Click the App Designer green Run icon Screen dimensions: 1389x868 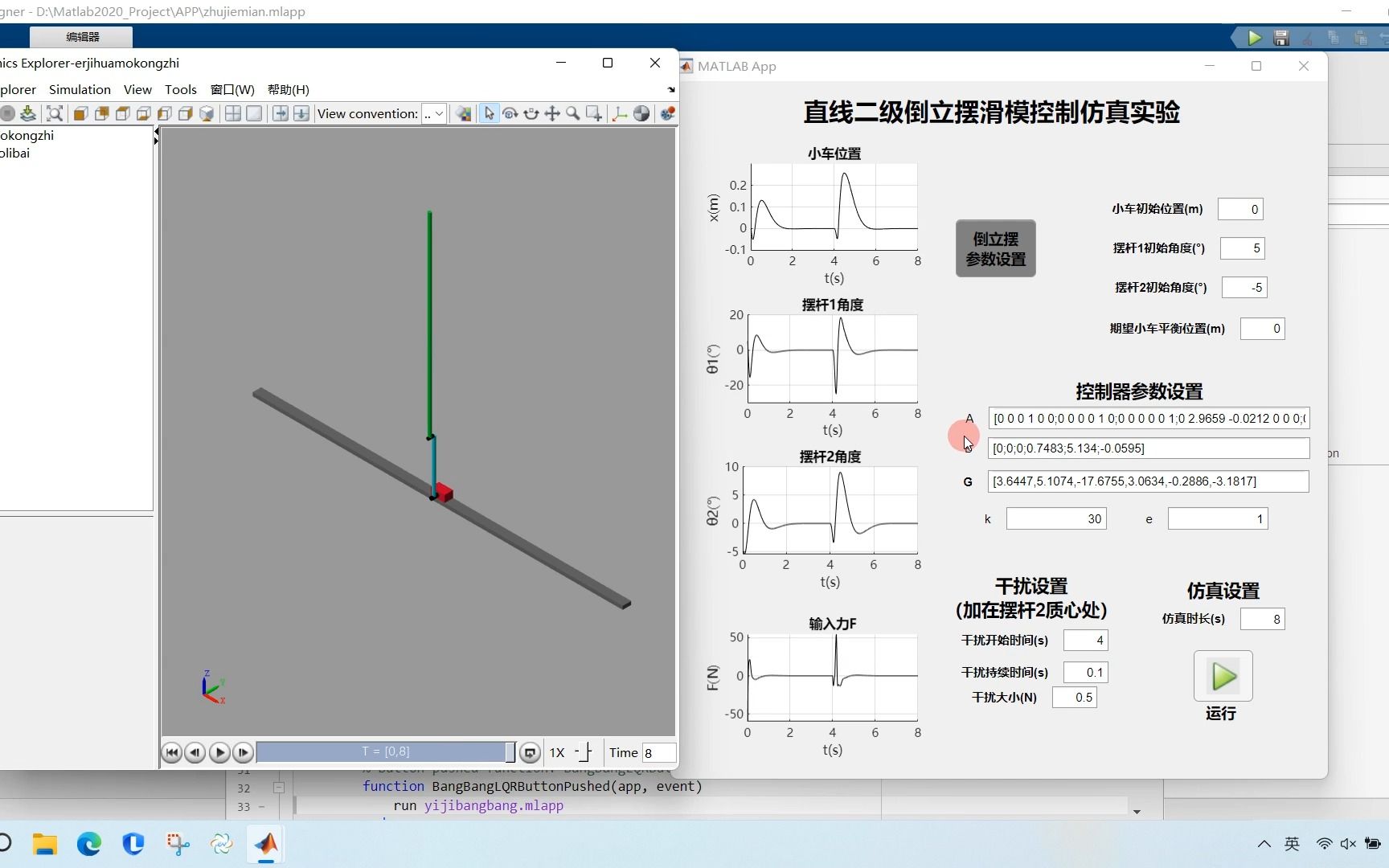(x=1254, y=38)
